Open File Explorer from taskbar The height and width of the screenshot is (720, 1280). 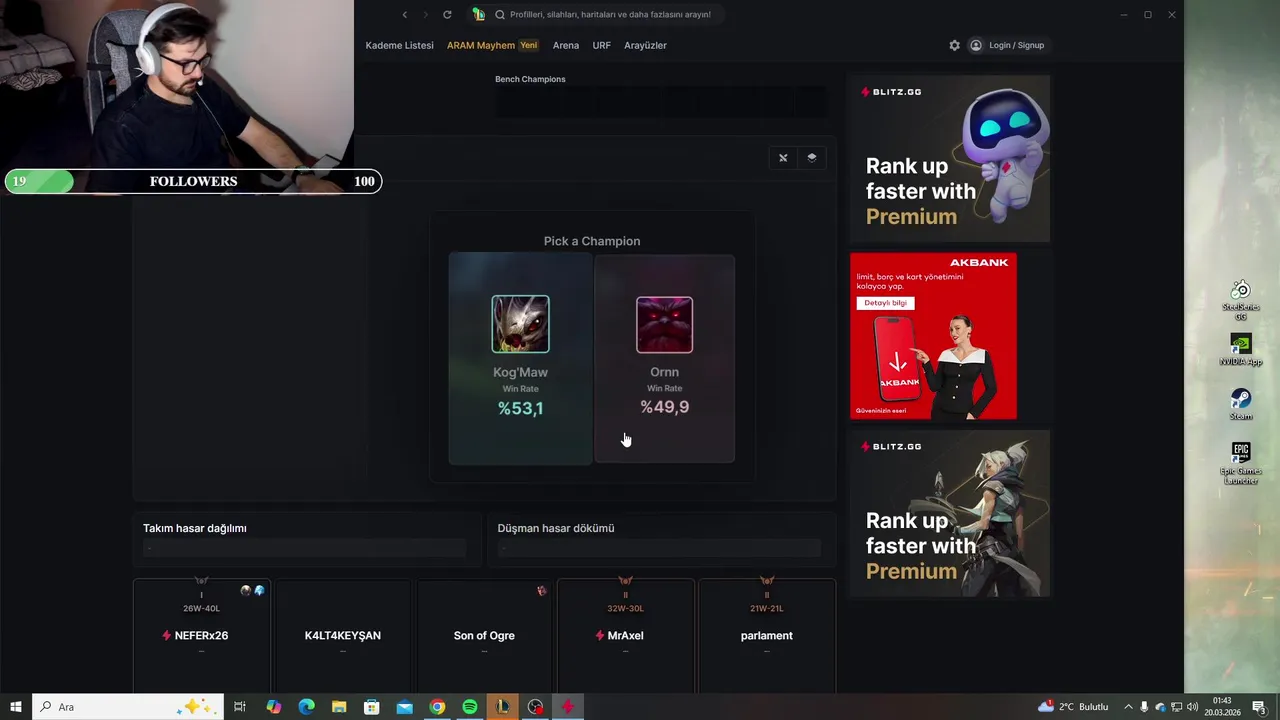pos(339,707)
